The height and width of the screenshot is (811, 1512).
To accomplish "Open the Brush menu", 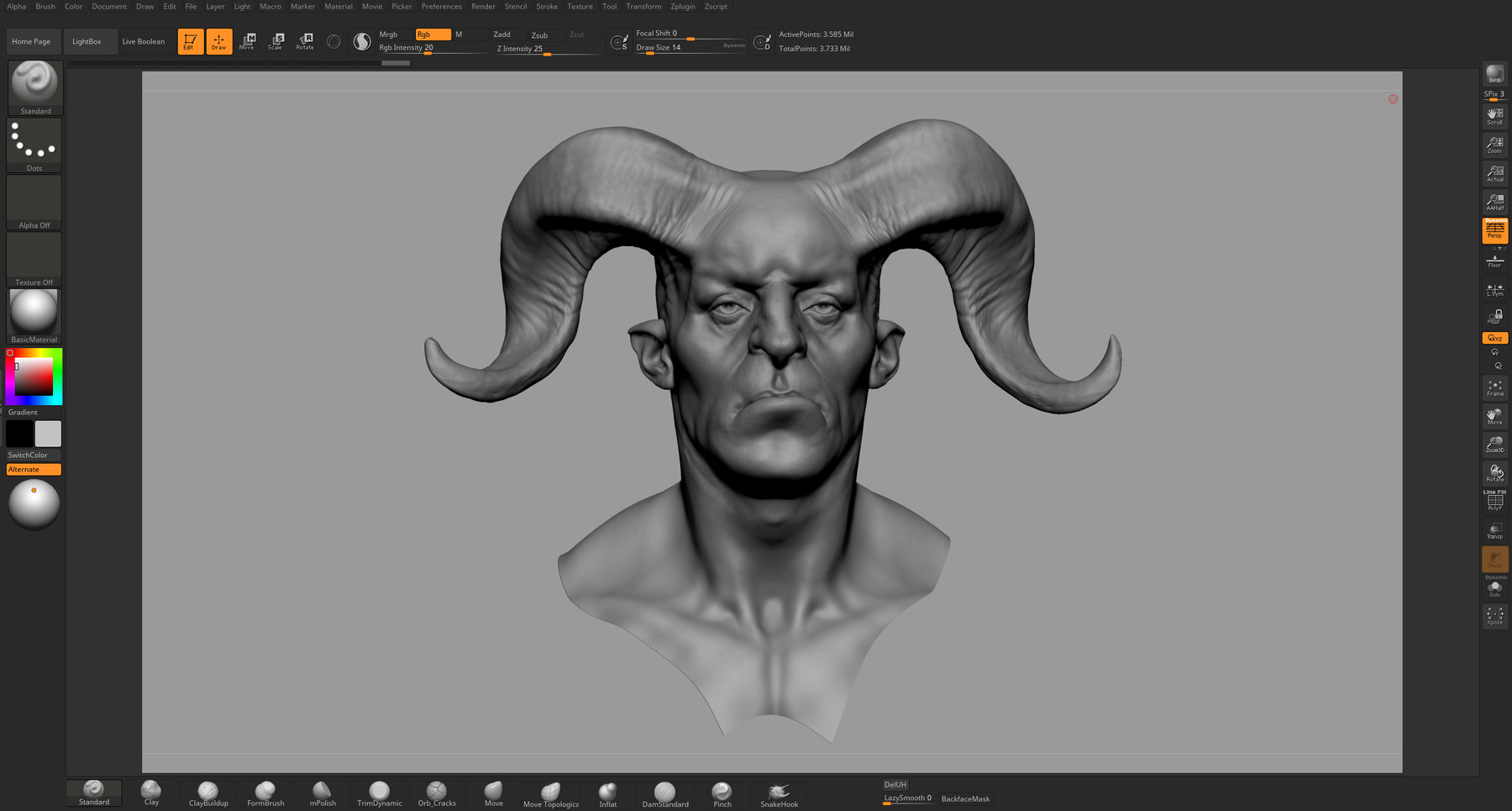I will 45,6.
